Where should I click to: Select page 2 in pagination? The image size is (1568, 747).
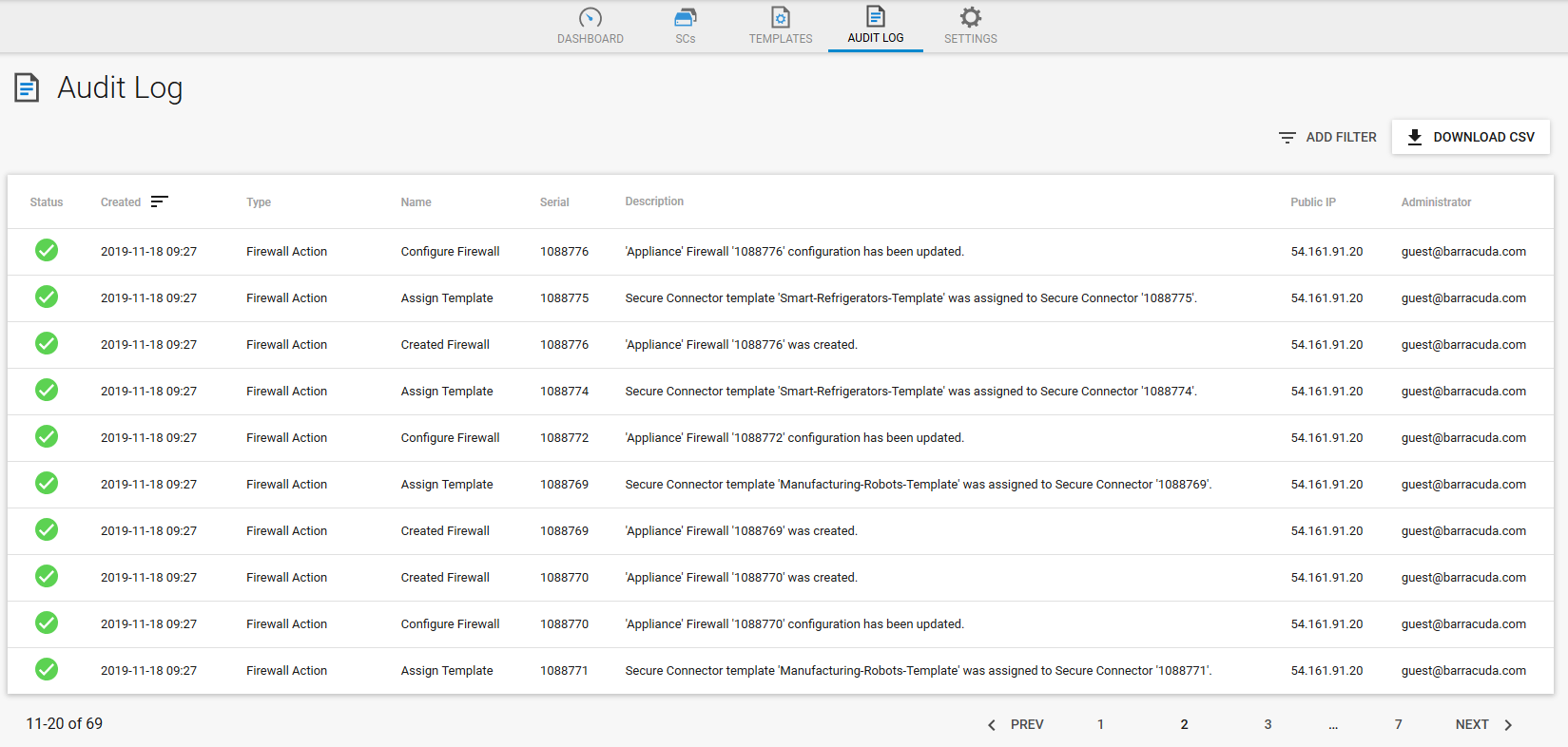[1184, 724]
